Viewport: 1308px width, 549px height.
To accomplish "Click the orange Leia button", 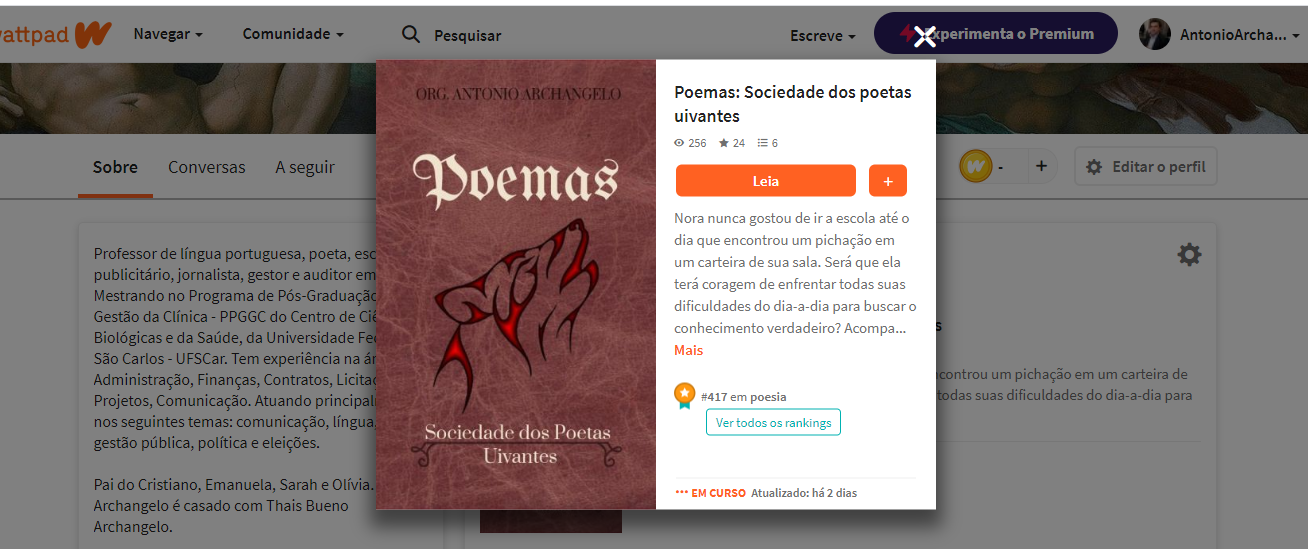I will coord(766,181).
